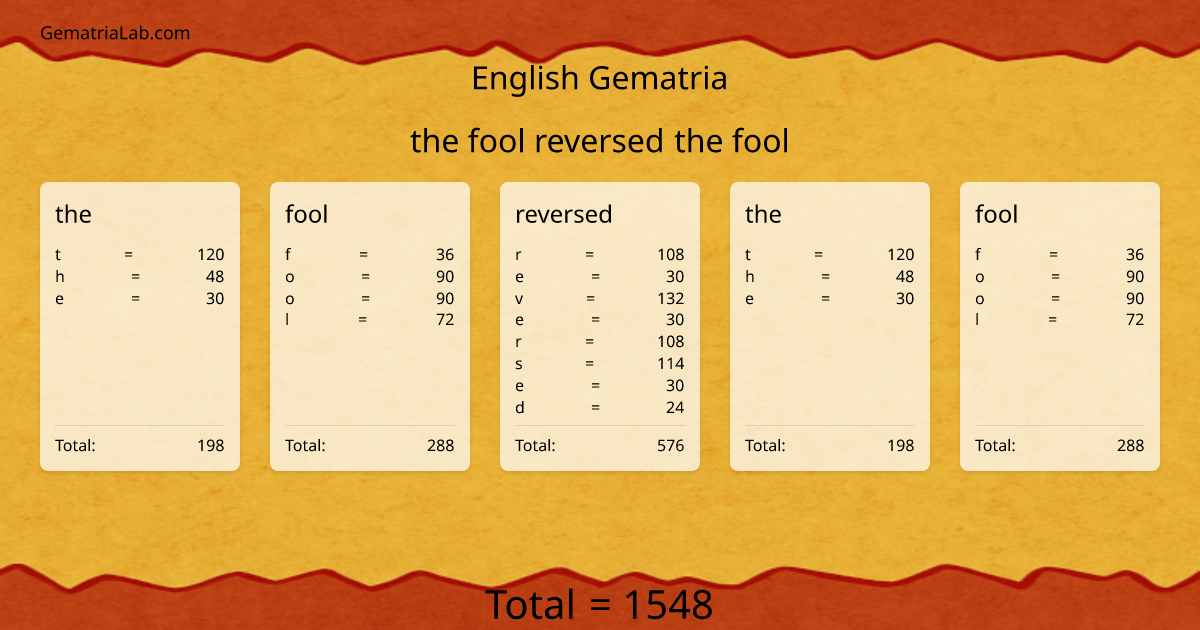Select value 132 in the v row

(670, 298)
